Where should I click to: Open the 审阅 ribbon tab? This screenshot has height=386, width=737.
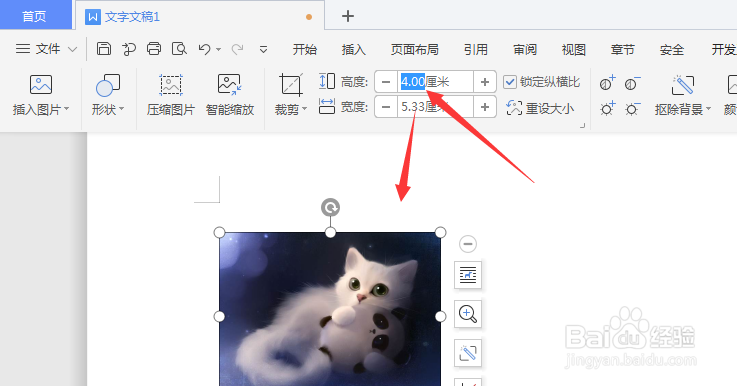[x=525, y=49]
